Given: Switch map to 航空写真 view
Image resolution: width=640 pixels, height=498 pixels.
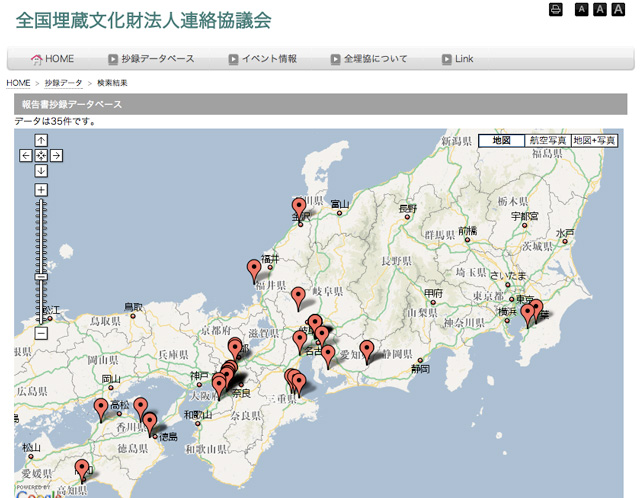Looking at the screenshot, I should point(548,140).
